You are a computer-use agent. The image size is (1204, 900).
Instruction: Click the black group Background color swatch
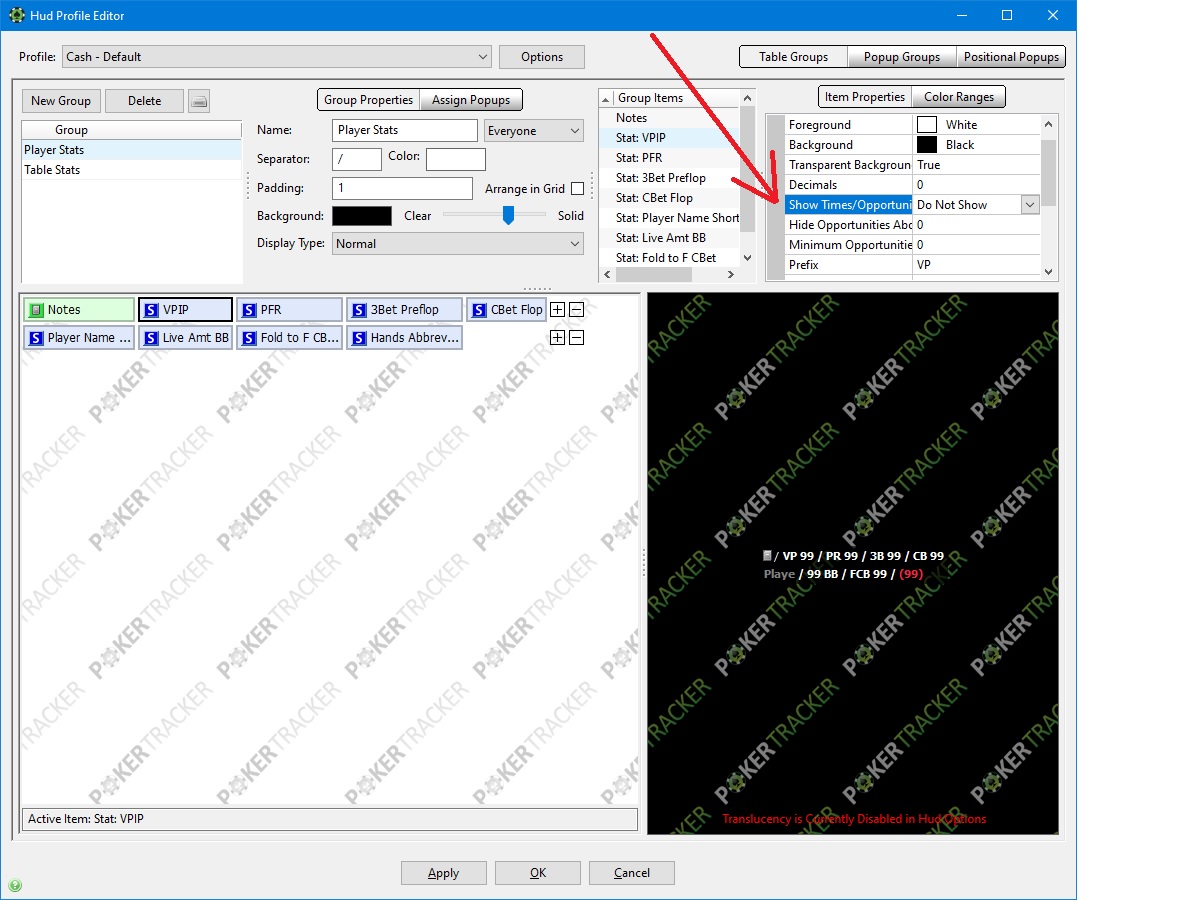[362, 216]
